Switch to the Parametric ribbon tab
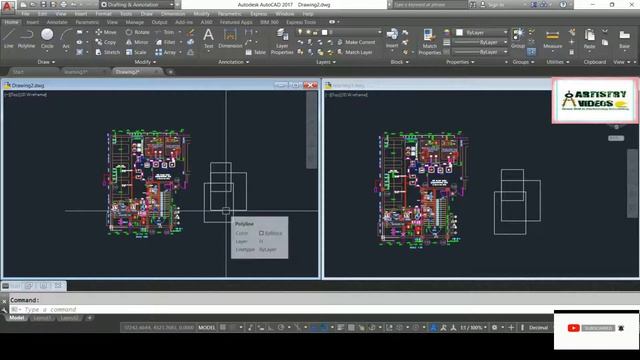The height and width of the screenshot is (360, 640). (x=87, y=22)
